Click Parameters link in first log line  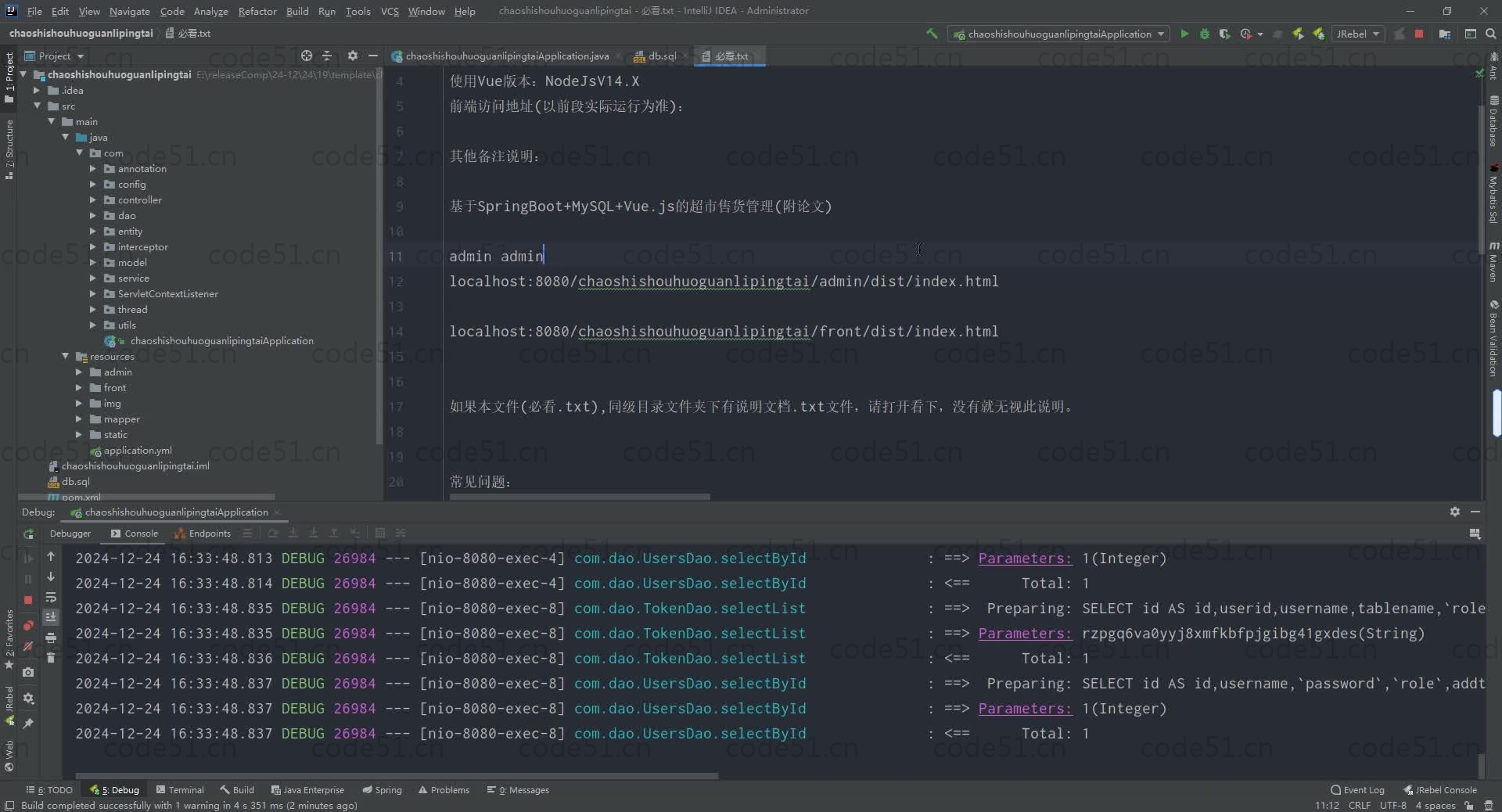pyautogui.click(x=1025, y=559)
